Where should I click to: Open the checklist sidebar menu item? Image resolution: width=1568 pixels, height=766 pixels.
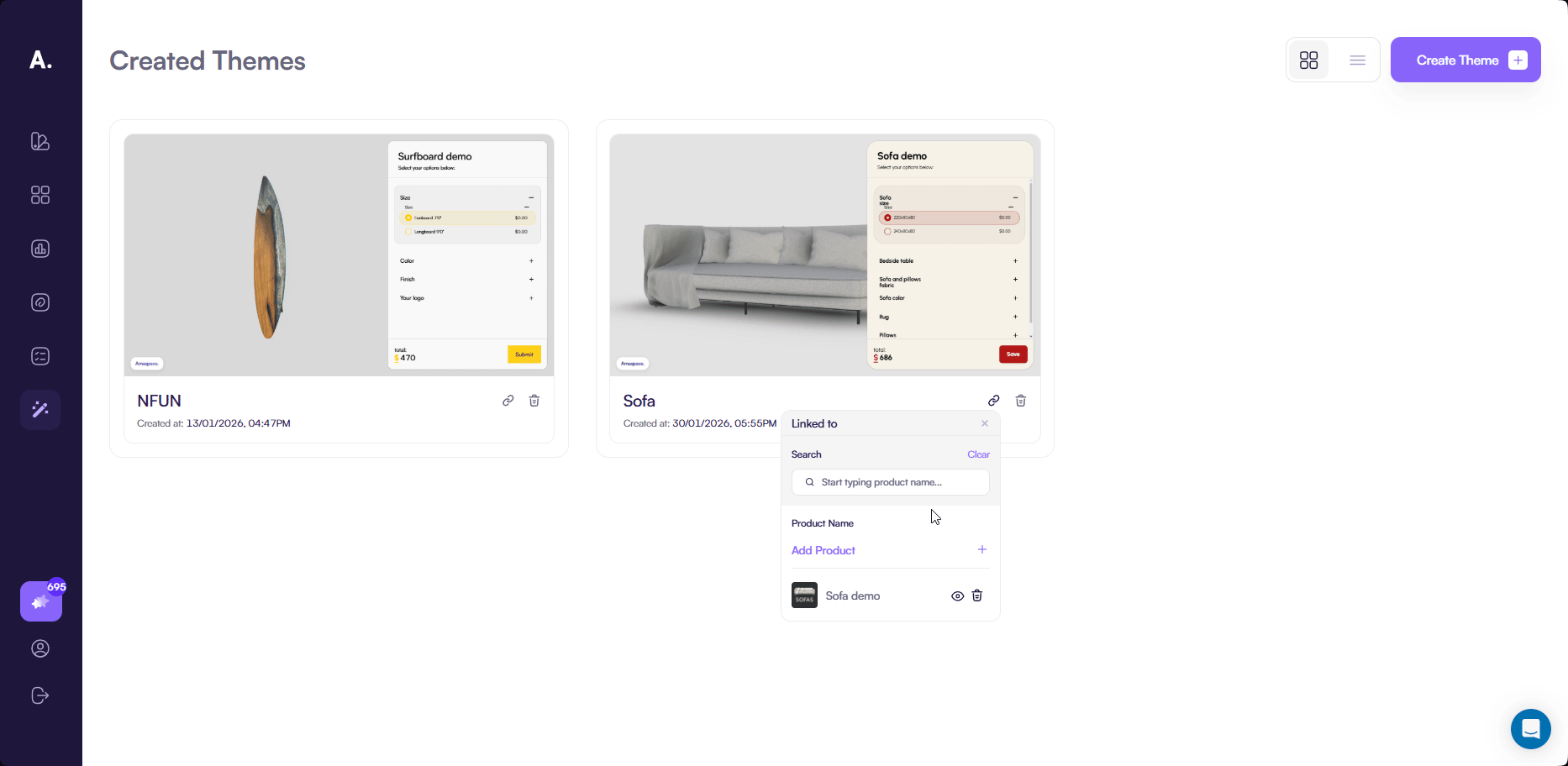coord(40,356)
